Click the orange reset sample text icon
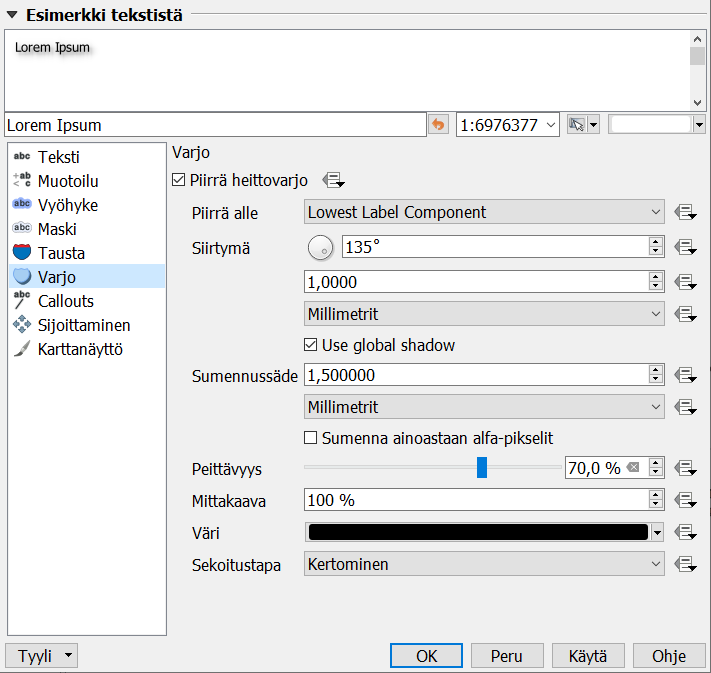The image size is (711, 673). 438,125
